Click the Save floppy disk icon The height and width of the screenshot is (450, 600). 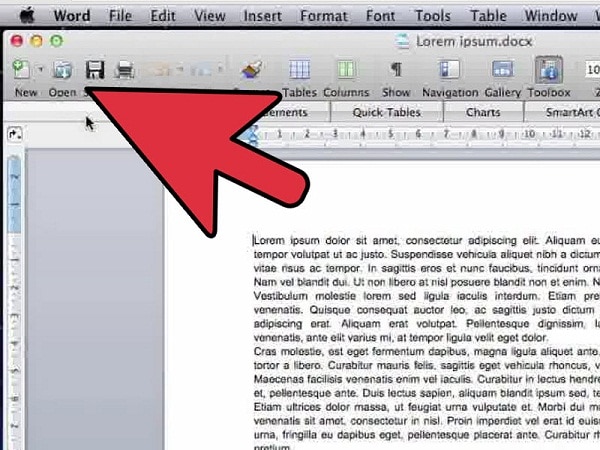(x=95, y=70)
